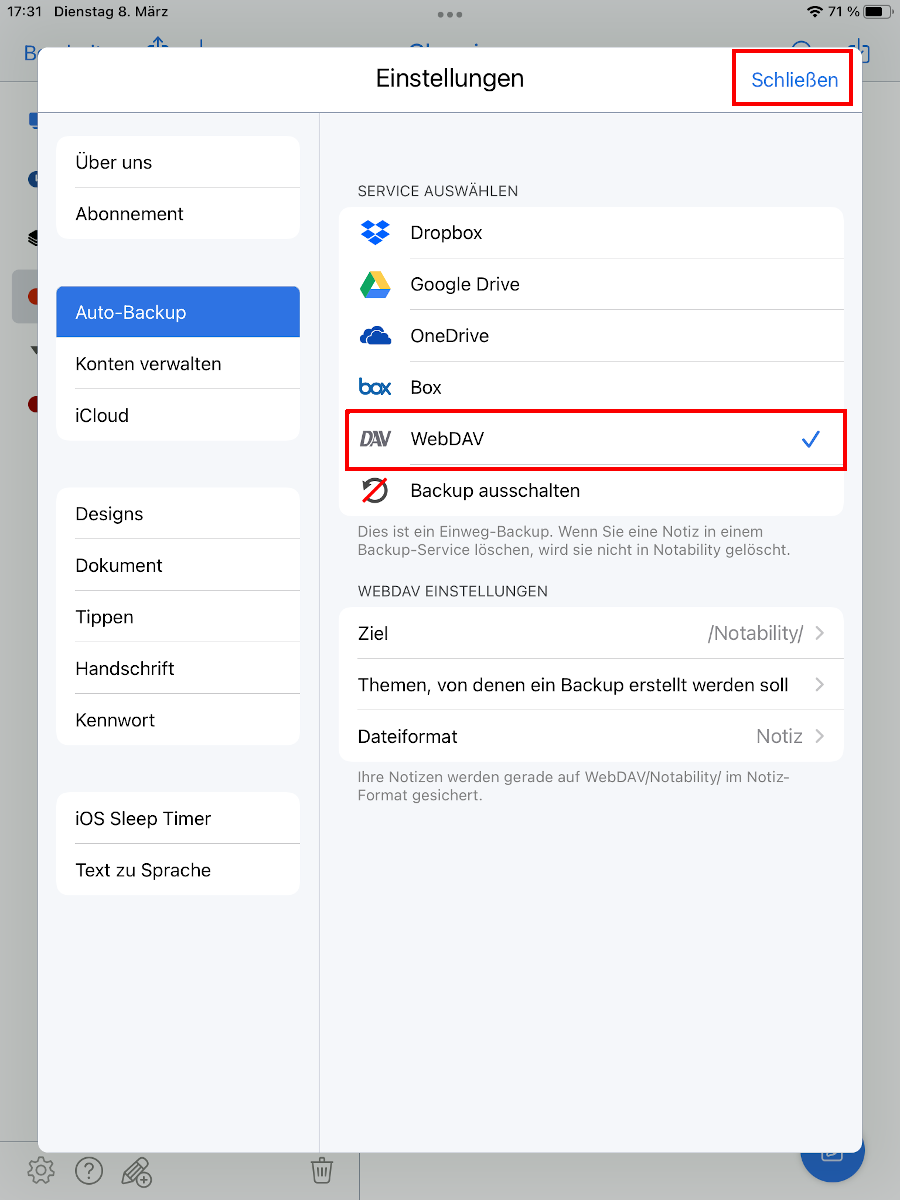Click the Dropbox logo icon

375,232
